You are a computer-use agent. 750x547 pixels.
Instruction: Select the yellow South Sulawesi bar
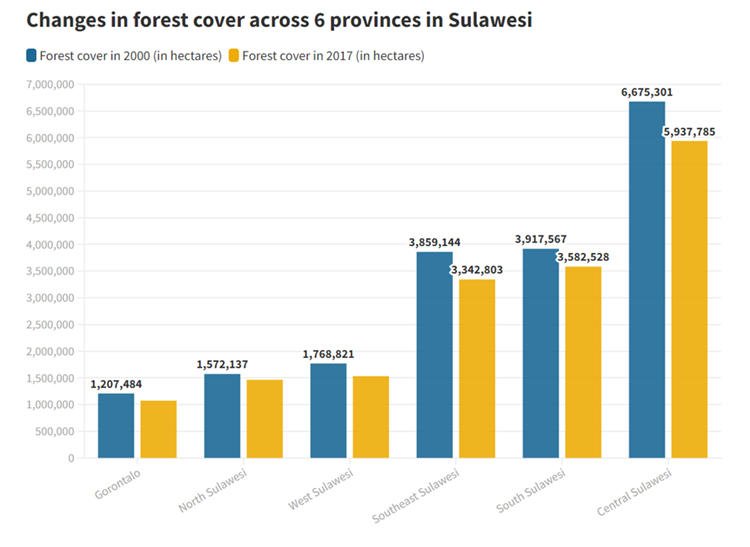[x=583, y=362]
